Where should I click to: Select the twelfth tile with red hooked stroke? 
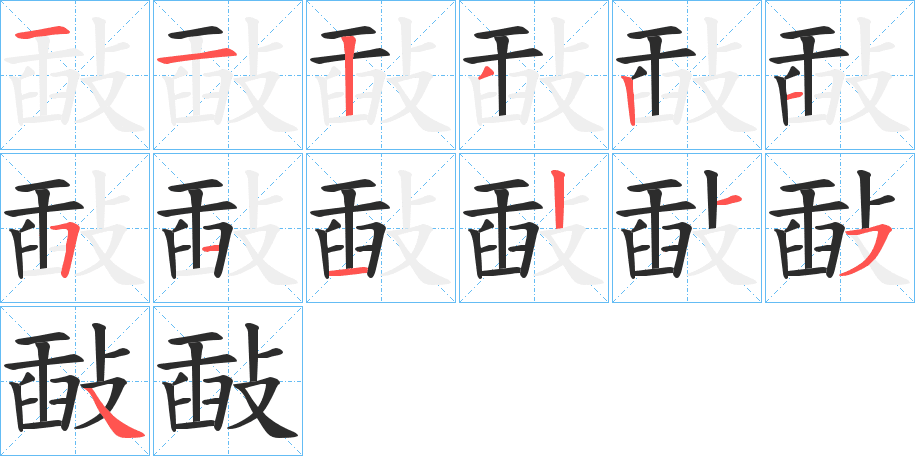point(840,228)
